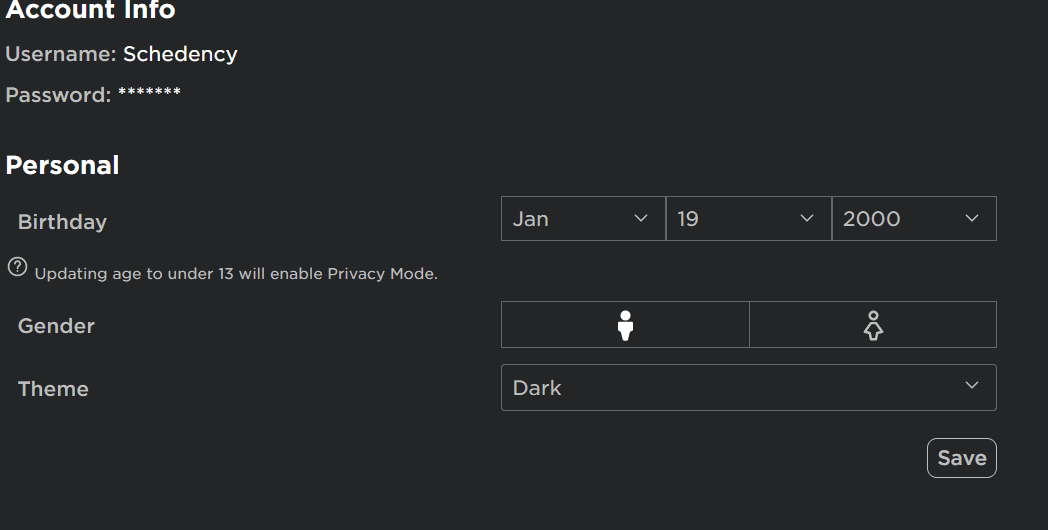Click the Account Info heading
Viewport: 1048px width, 530px height.
[90, 11]
